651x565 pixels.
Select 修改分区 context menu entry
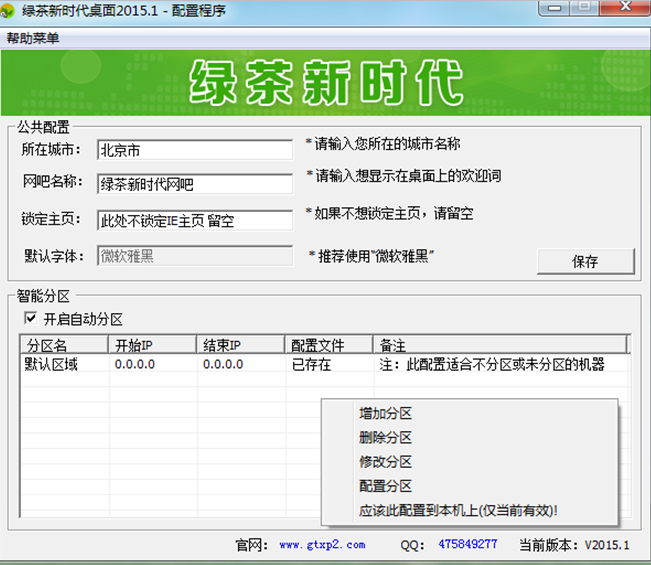[385, 462]
